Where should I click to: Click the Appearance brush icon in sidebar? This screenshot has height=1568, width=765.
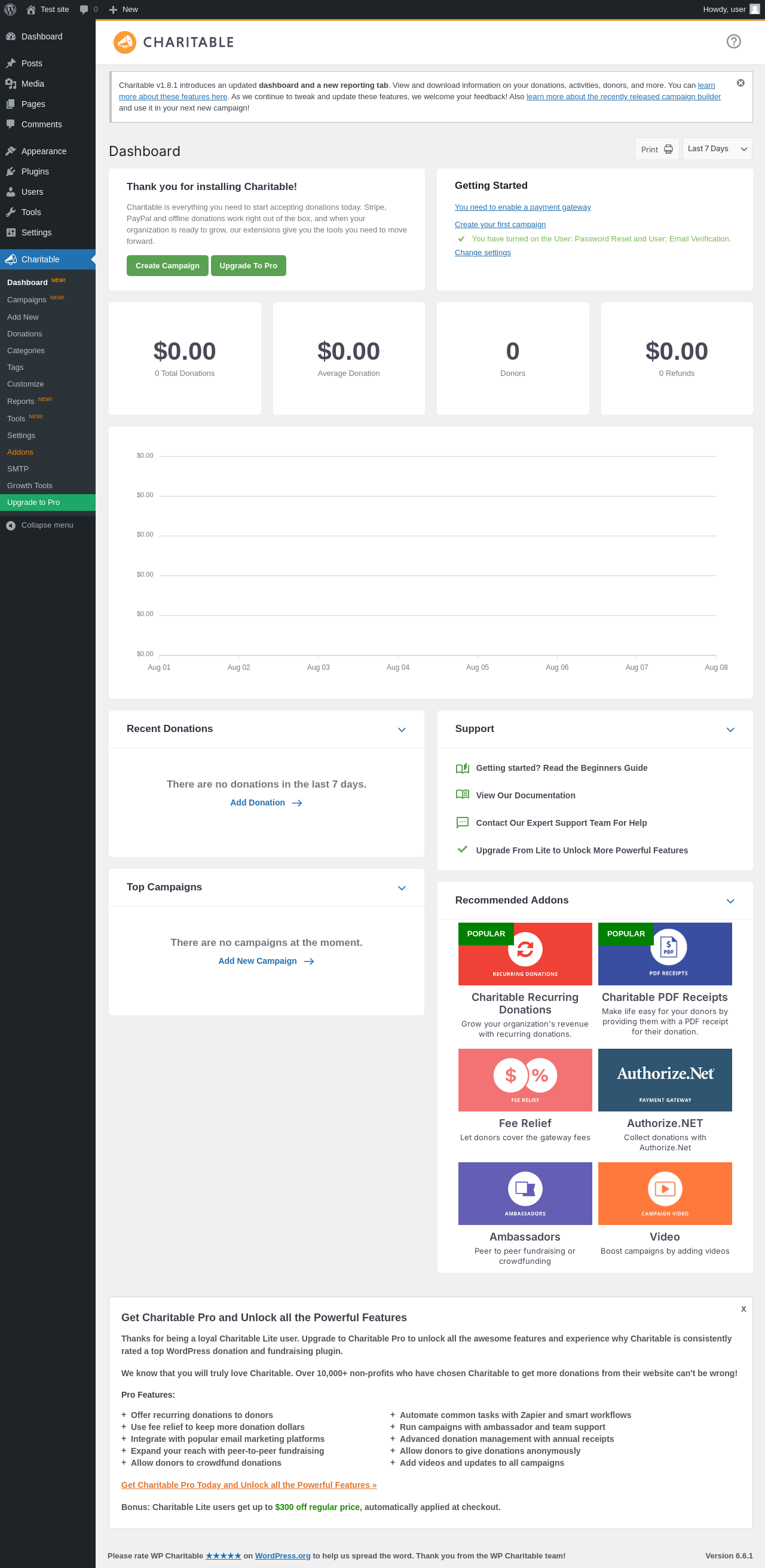pos(10,151)
